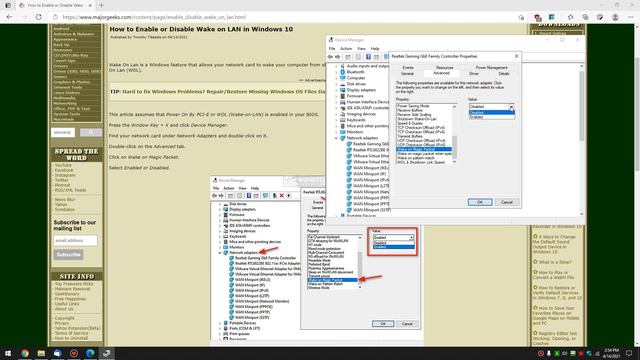This screenshot has width=640, height=360.
Task: Click the email address input field
Action: [75, 240]
